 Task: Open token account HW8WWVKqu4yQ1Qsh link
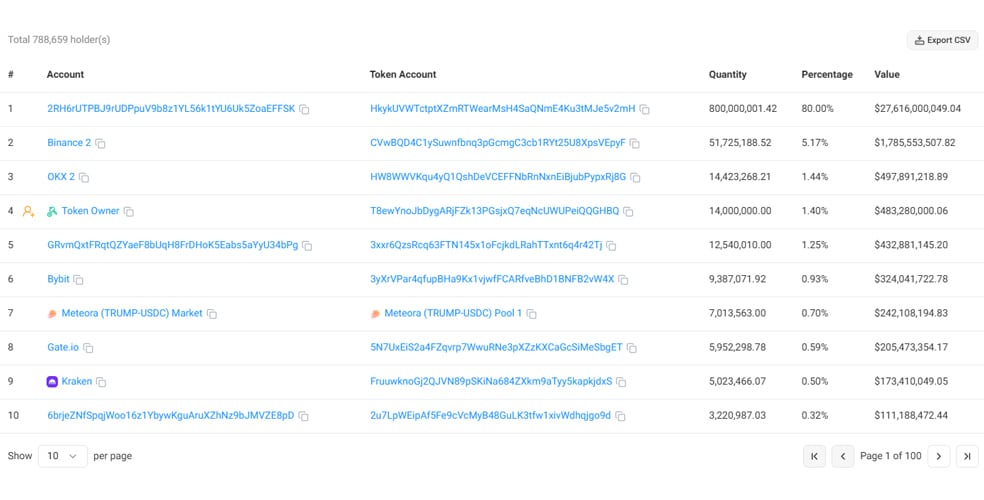(x=498, y=177)
